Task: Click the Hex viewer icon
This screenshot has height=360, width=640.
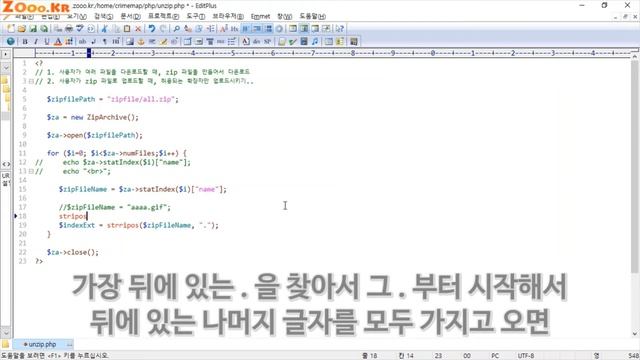Action: (234, 29)
